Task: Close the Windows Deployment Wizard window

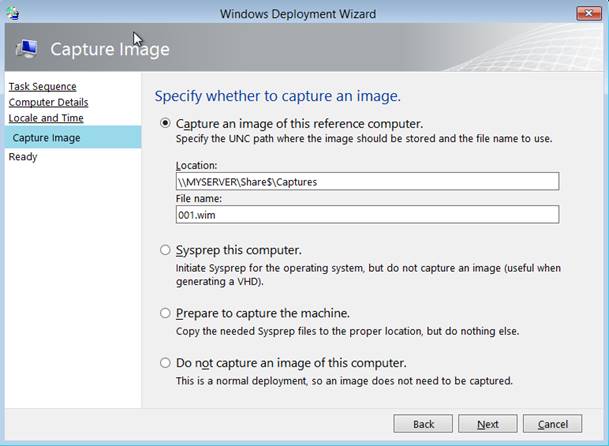Action: [589, 14]
